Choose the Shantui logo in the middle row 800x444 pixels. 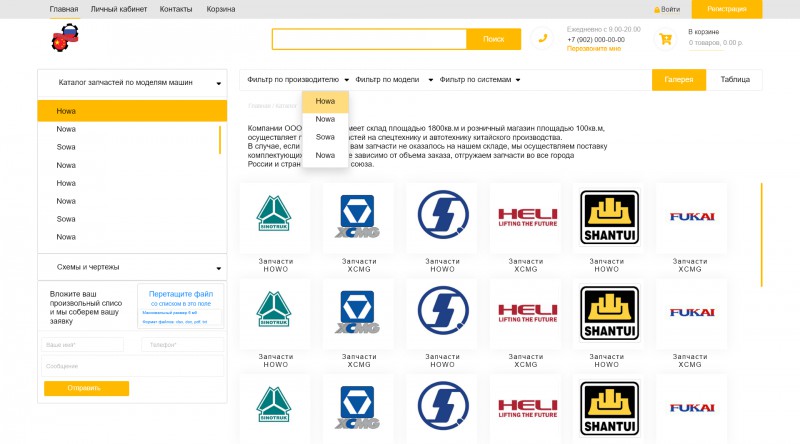coord(609,313)
